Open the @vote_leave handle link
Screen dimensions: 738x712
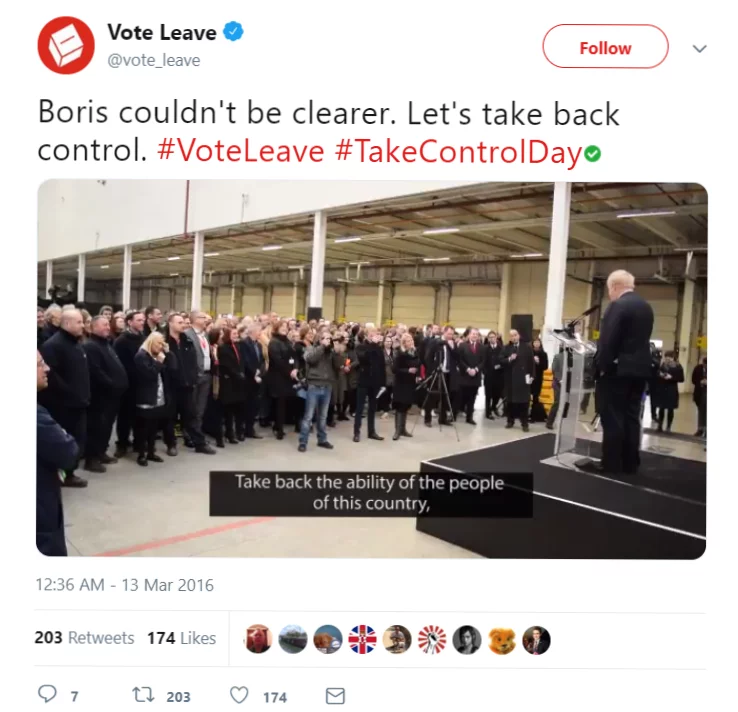pyautogui.click(x=154, y=60)
